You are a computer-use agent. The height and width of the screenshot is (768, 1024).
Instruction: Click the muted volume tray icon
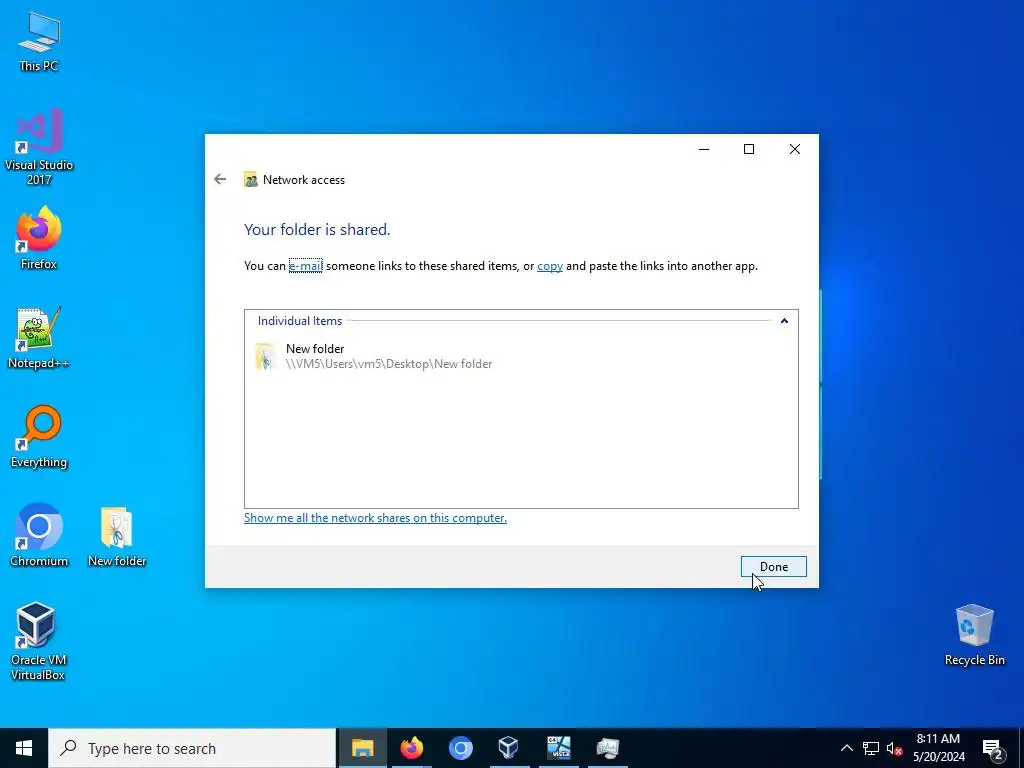pos(894,748)
